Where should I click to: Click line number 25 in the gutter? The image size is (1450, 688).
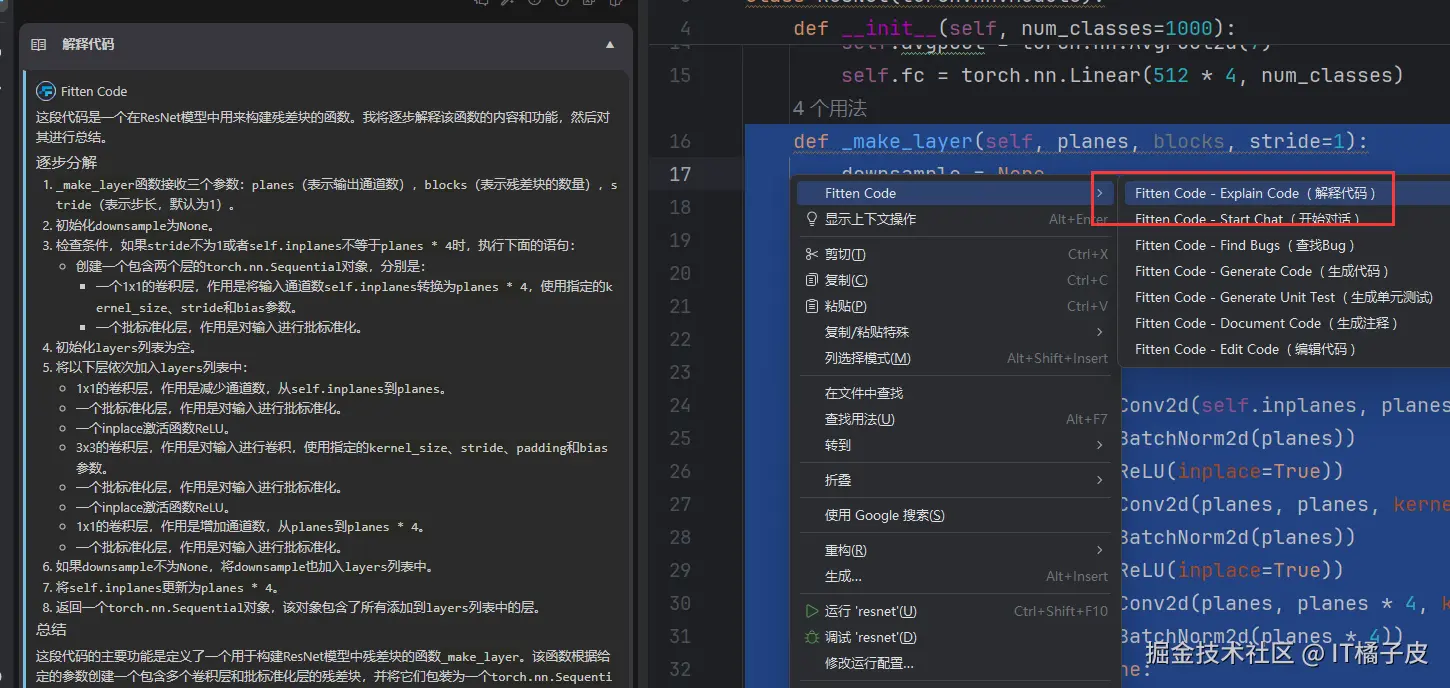pyautogui.click(x=680, y=438)
